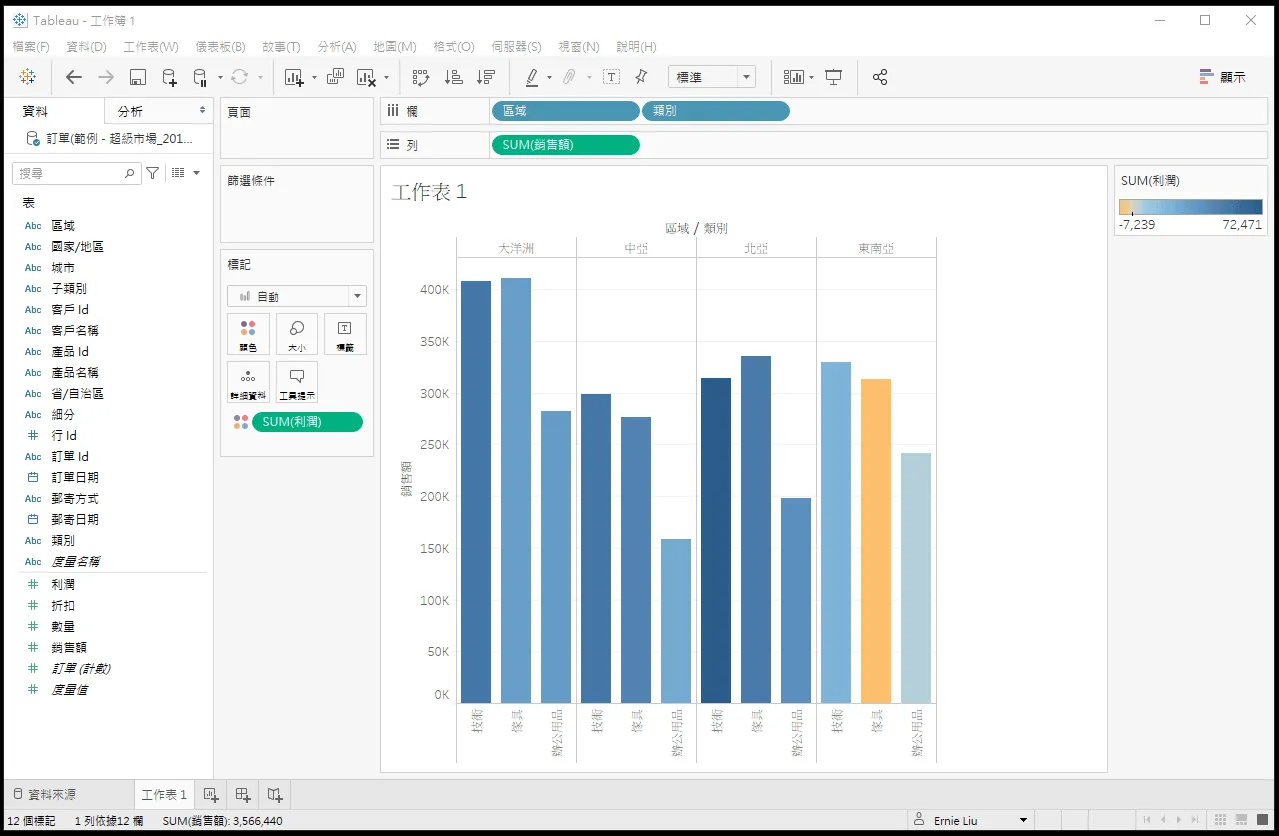The height and width of the screenshot is (836, 1279).
Task: Toggle show/hide cards toolbar icon
Action: pos(794,77)
